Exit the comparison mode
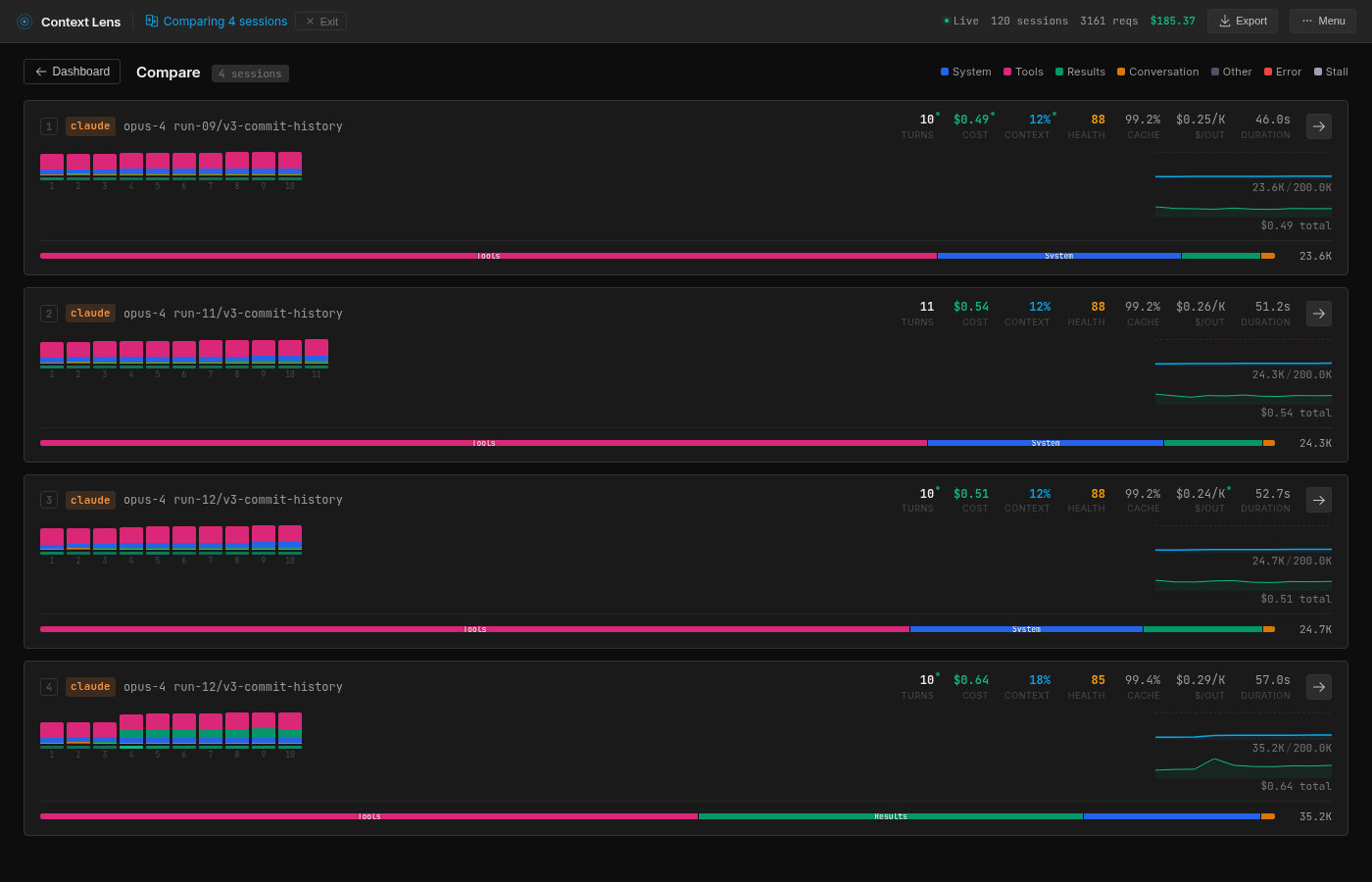This screenshot has height=882, width=1372. [x=319, y=21]
